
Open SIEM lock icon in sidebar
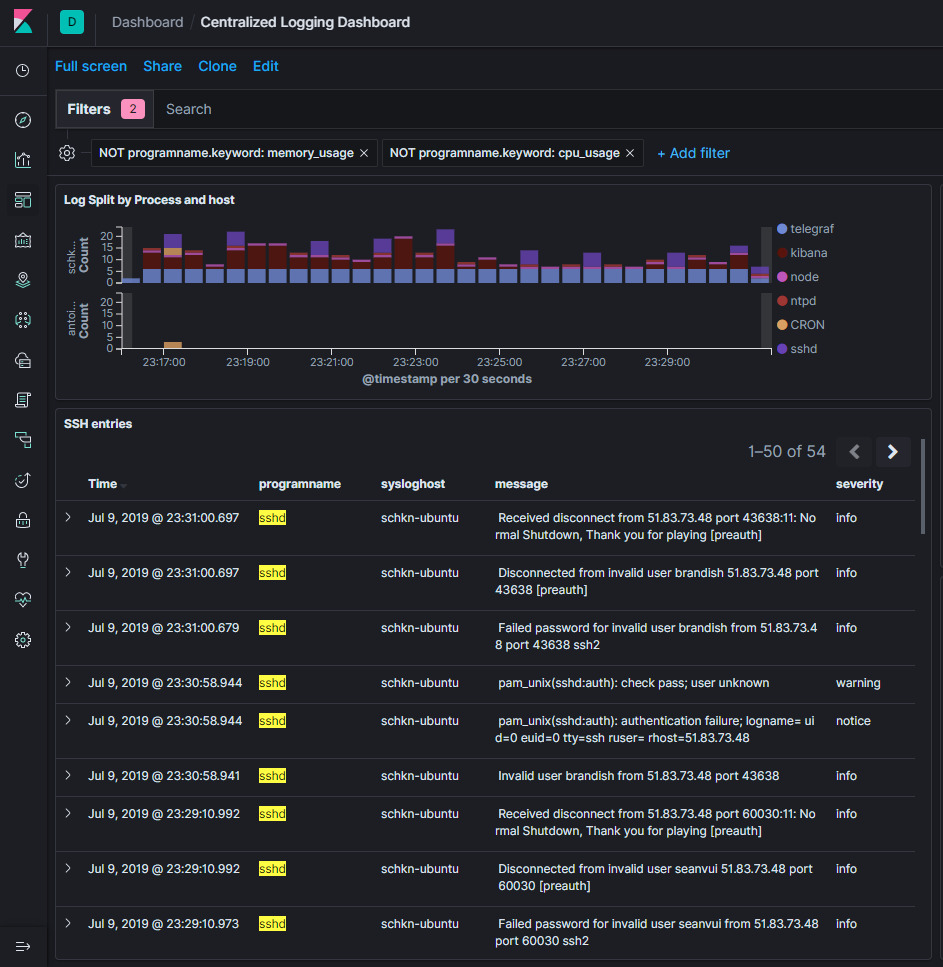click(x=23, y=520)
